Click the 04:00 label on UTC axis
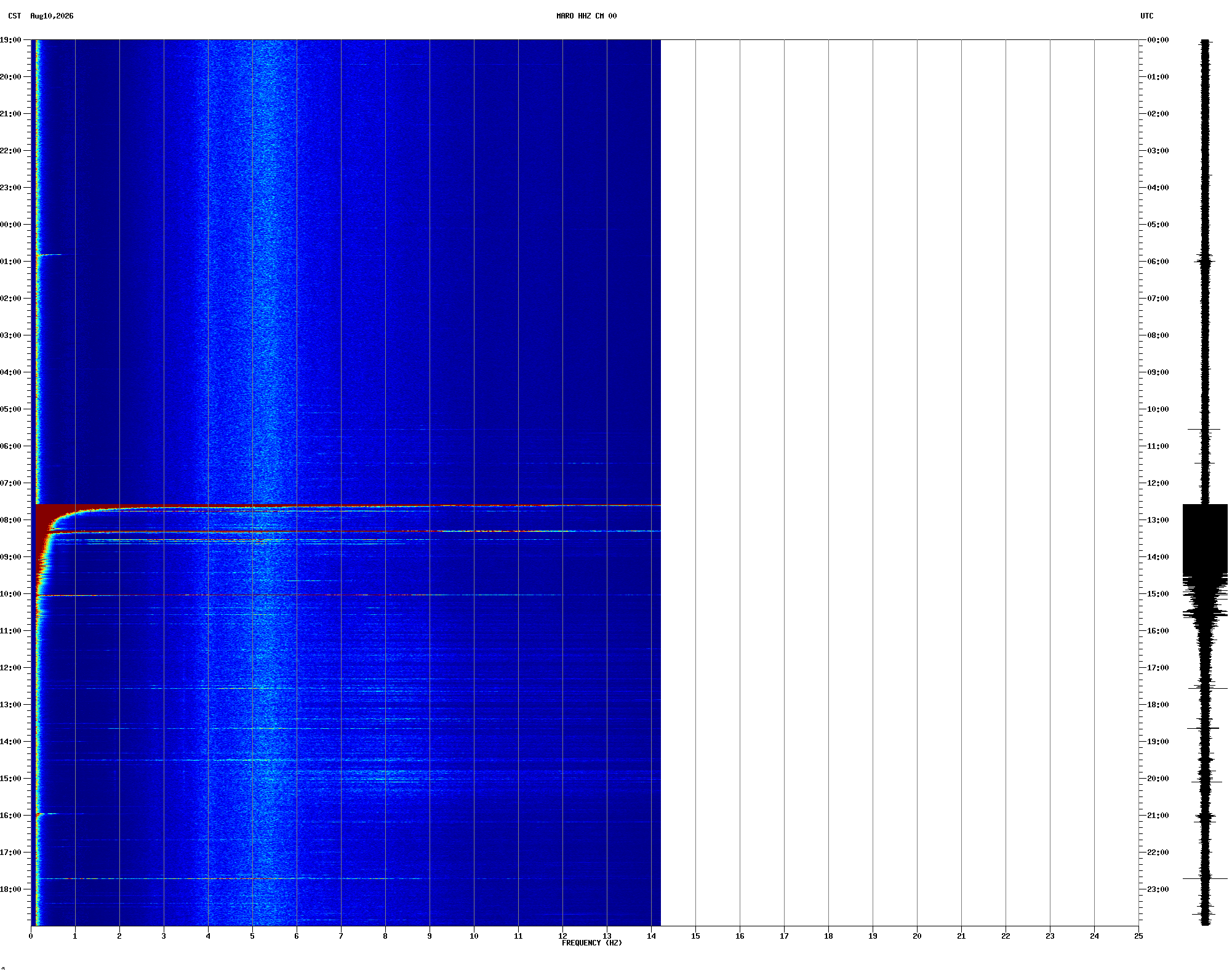The width and height of the screenshot is (1232, 975). [x=1158, y=188]
